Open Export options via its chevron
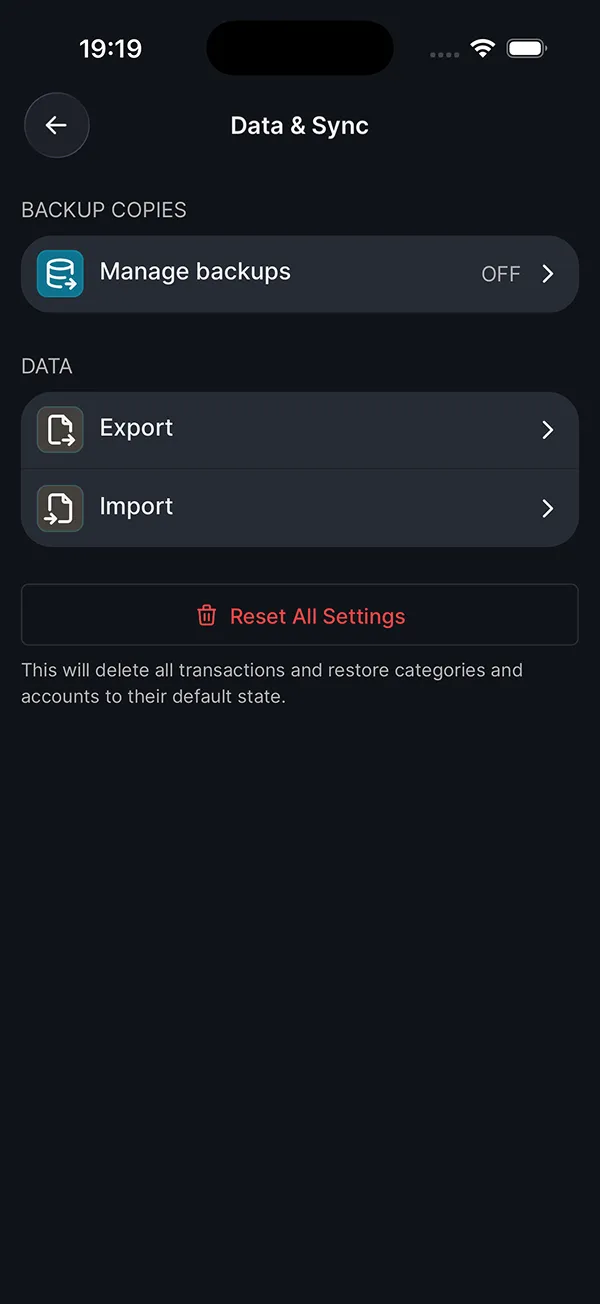The image size is (600, 1304). point(547,429)
